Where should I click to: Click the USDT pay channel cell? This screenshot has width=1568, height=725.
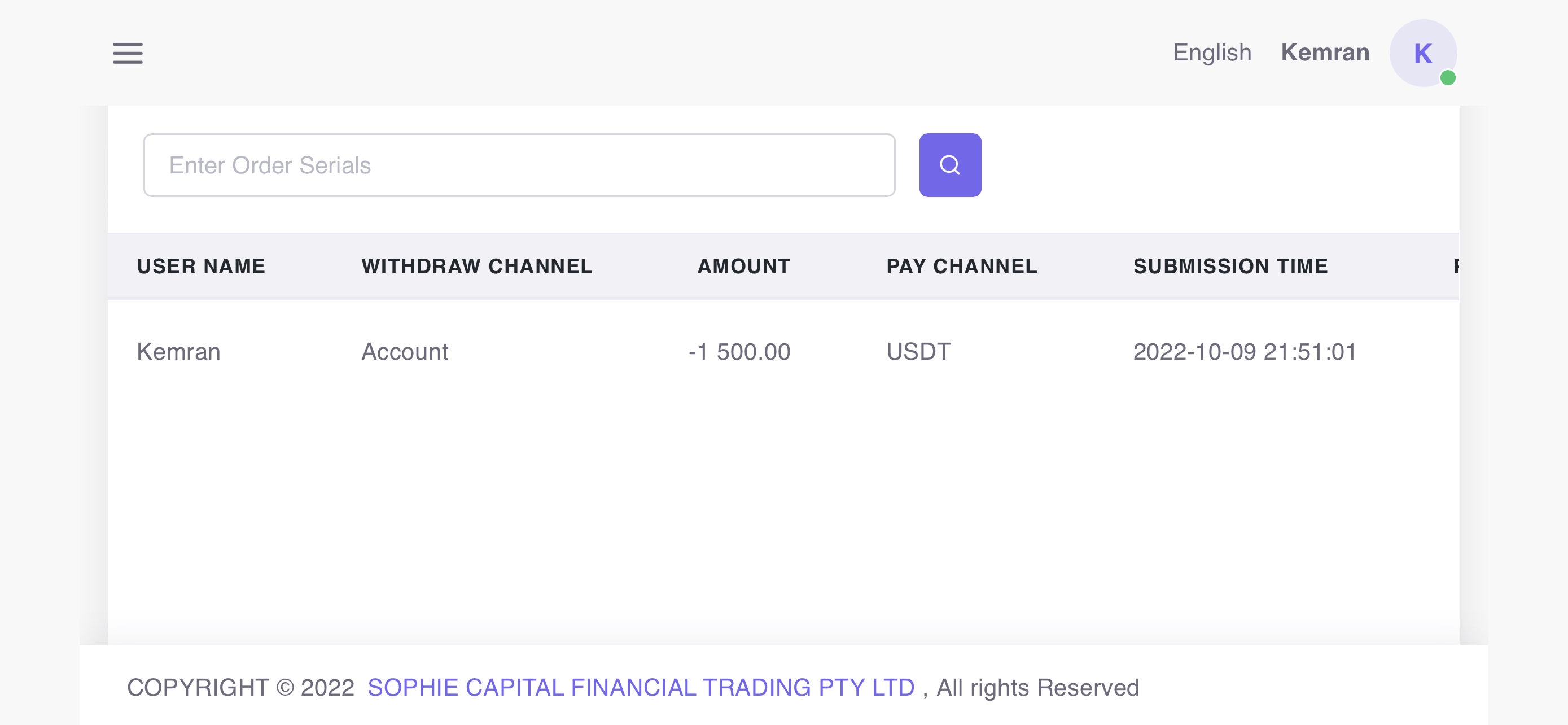[918, 352]
